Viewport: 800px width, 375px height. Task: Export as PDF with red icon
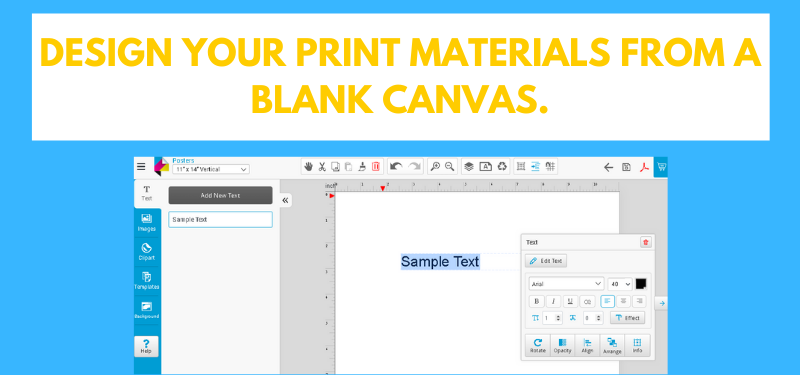pos(644,167)
